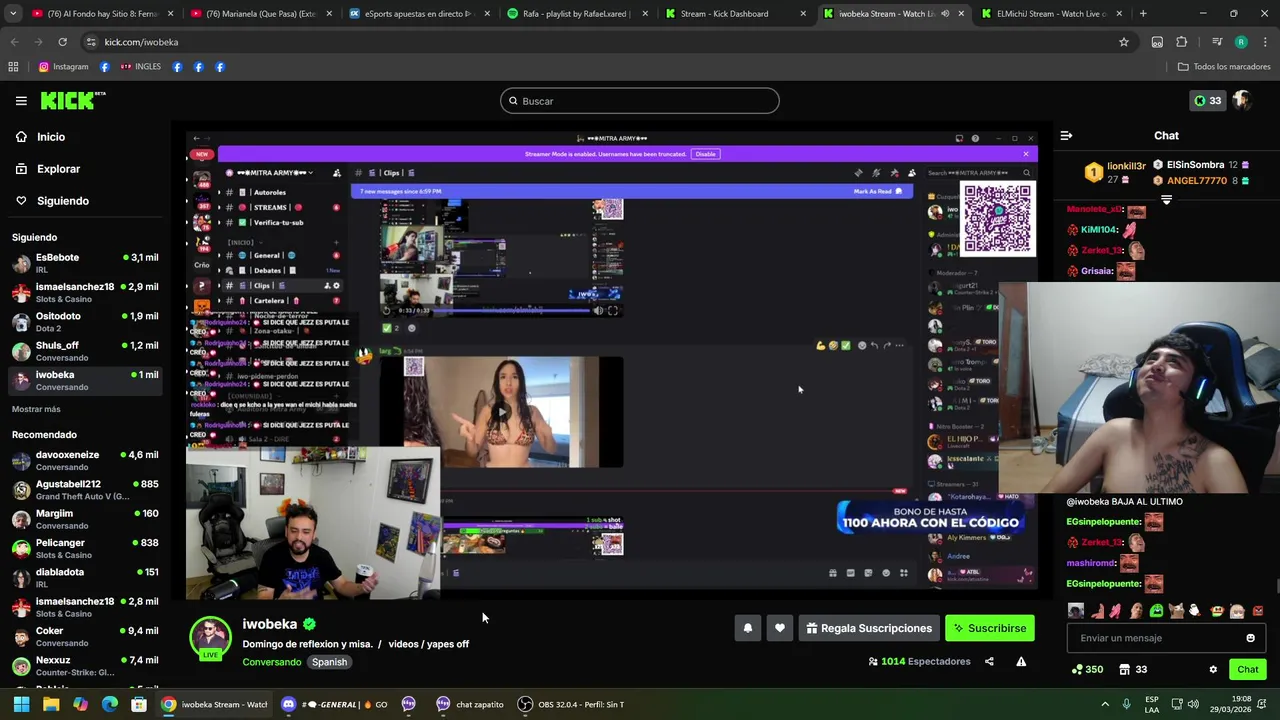The height and width of the screenshot is (720, 1280).
Task: Show hidden tray icons chevron
Action: (1105, 704)
